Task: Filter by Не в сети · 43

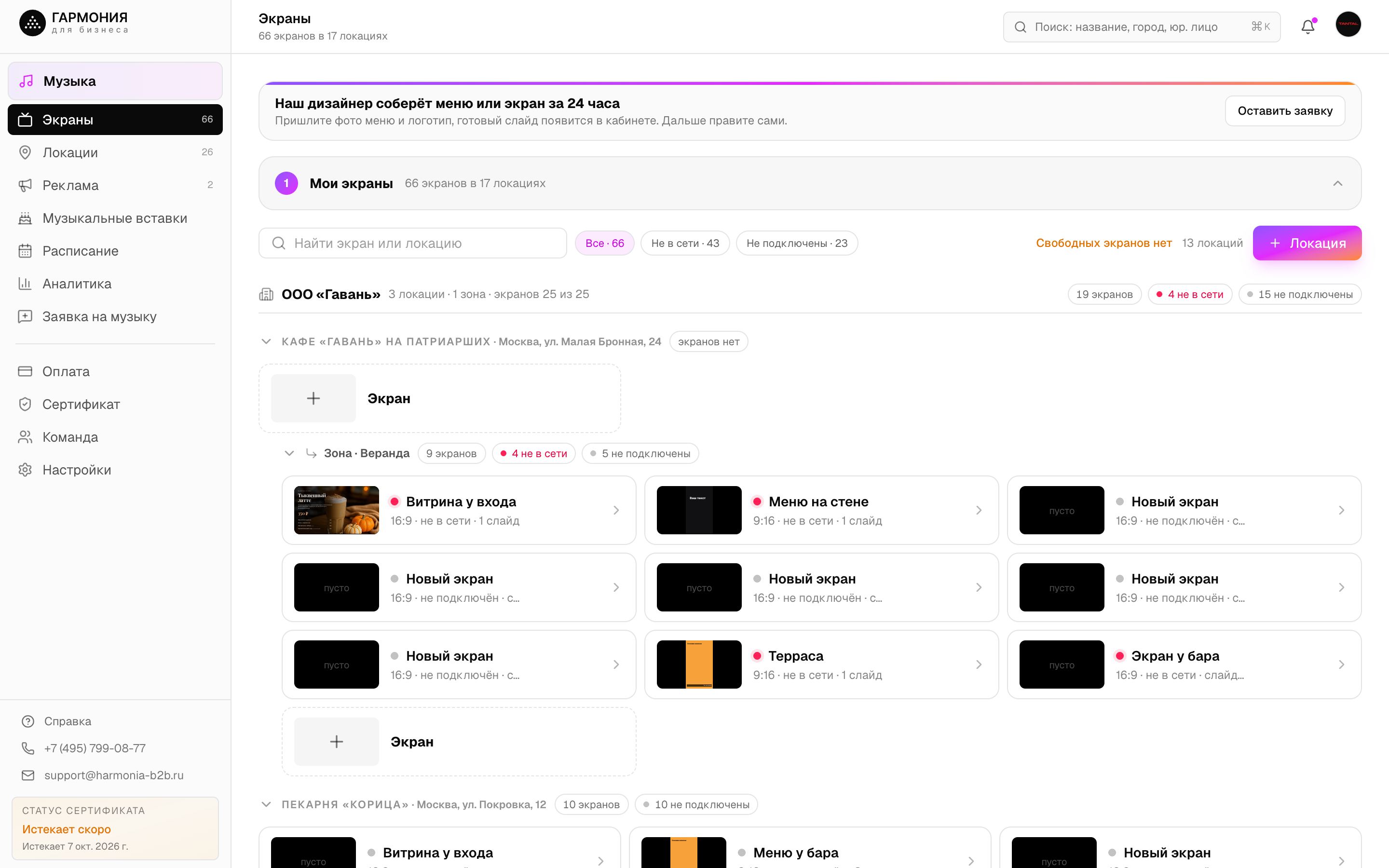Action: 685,243
